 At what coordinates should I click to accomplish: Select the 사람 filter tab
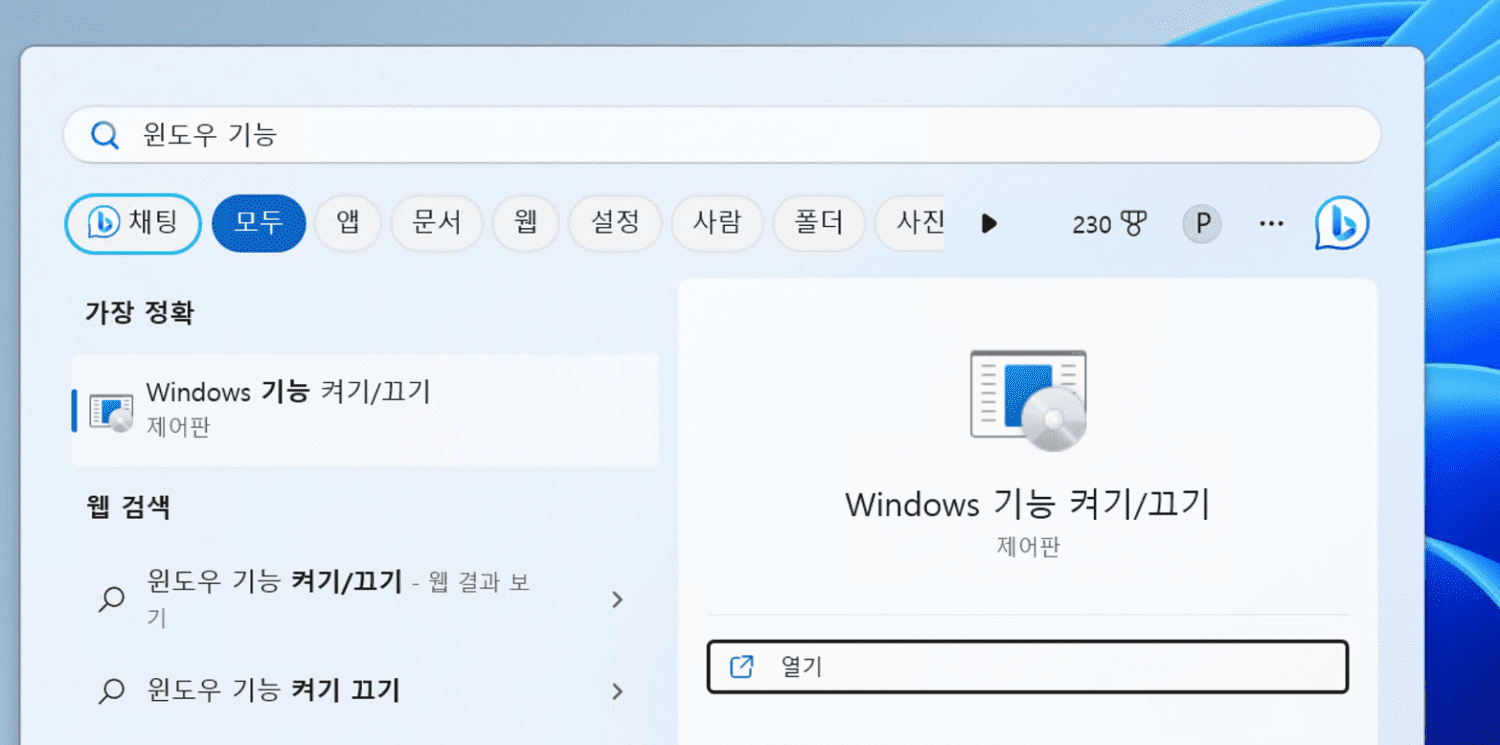click(717, 222)
